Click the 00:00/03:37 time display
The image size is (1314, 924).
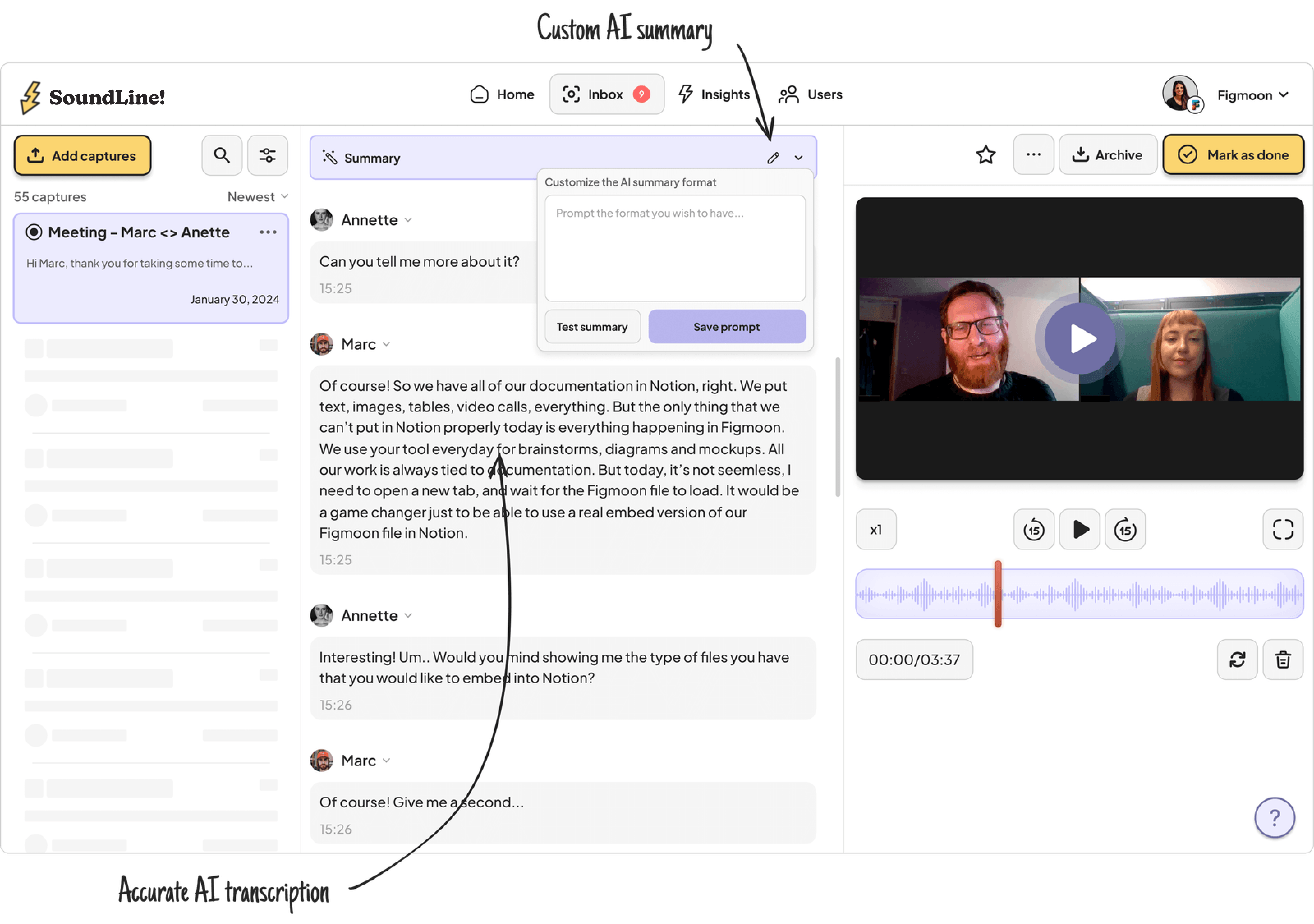914,660
